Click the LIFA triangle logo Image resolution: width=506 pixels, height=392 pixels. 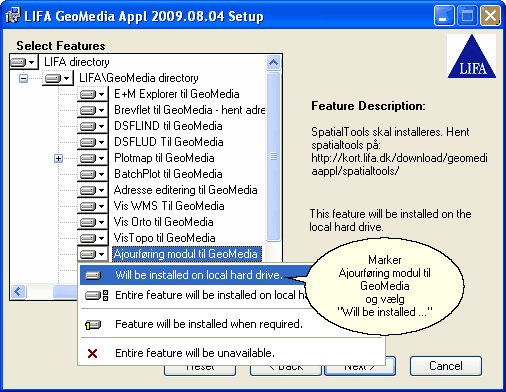(x=471, y=56)
